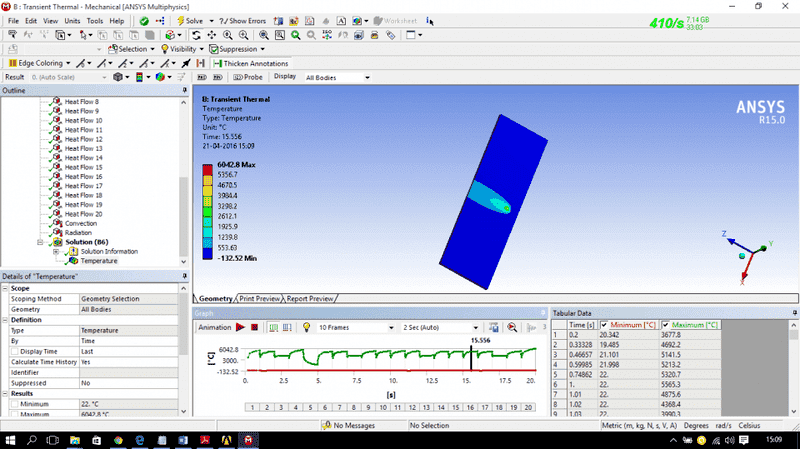
Task: Select the Pan view tool
Action: pos(211,34)
